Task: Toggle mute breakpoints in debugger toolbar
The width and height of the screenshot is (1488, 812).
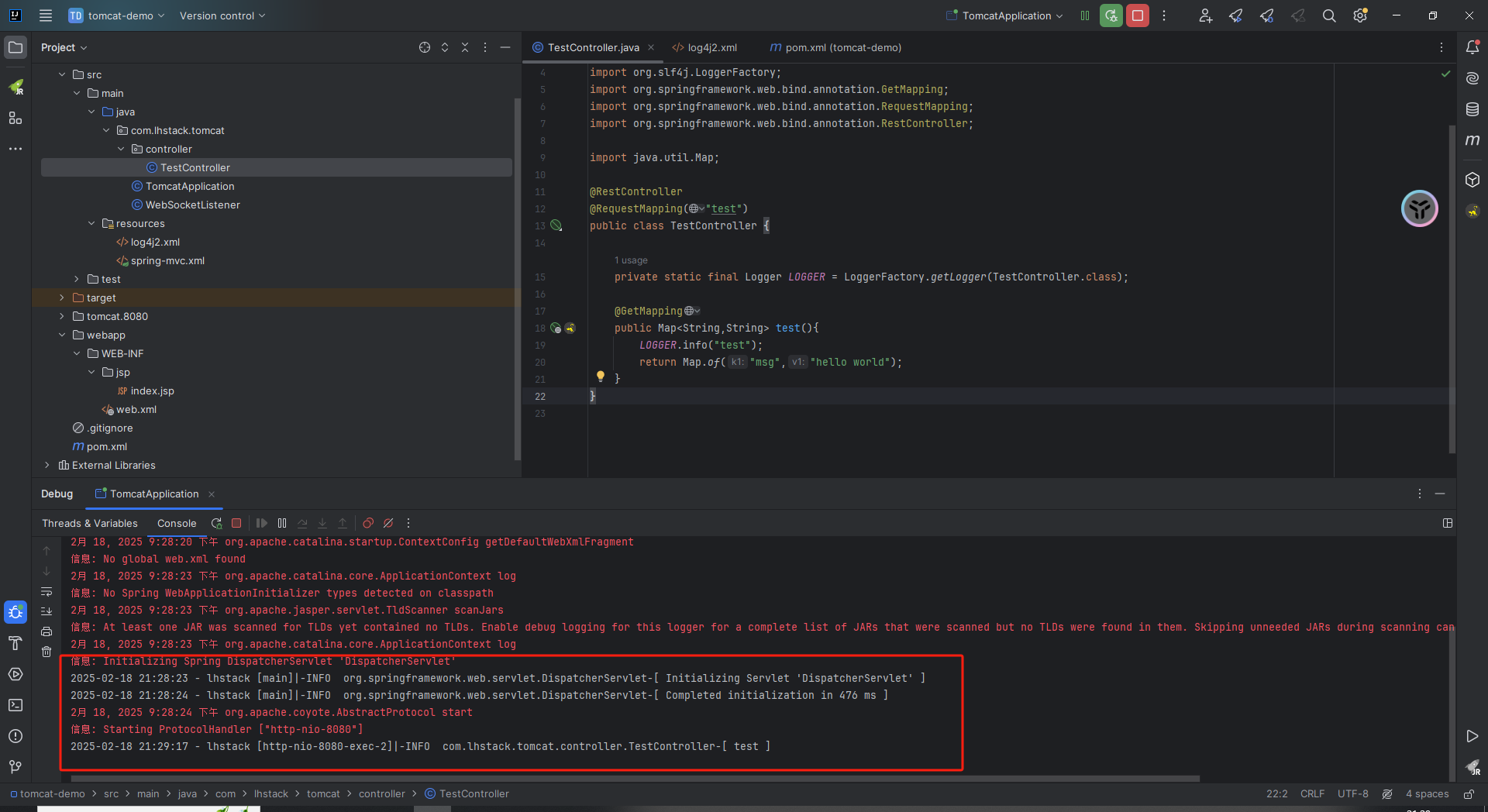Action: 388,523
